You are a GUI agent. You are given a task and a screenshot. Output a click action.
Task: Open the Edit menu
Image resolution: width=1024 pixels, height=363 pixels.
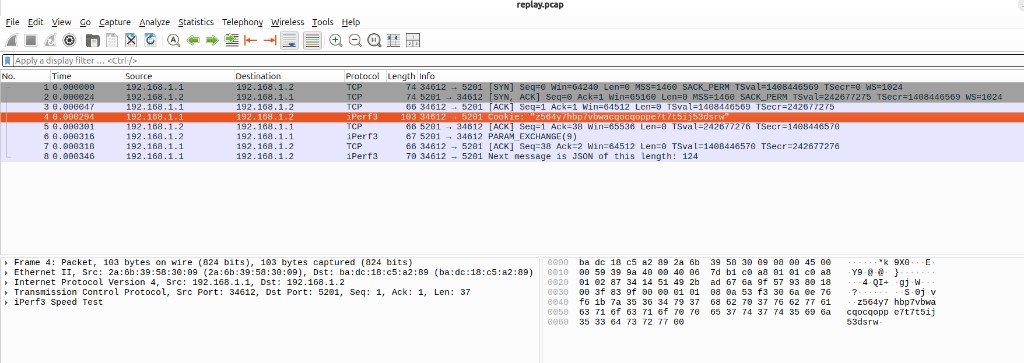(x=35, y=22)
